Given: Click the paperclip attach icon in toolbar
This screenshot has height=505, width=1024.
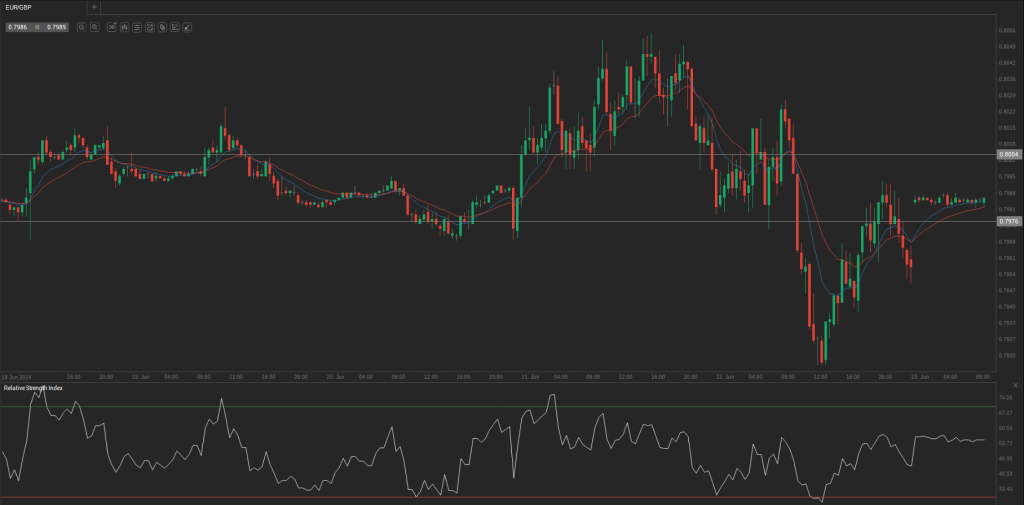Looking at the screenshot, I should [x=162, y=27].
